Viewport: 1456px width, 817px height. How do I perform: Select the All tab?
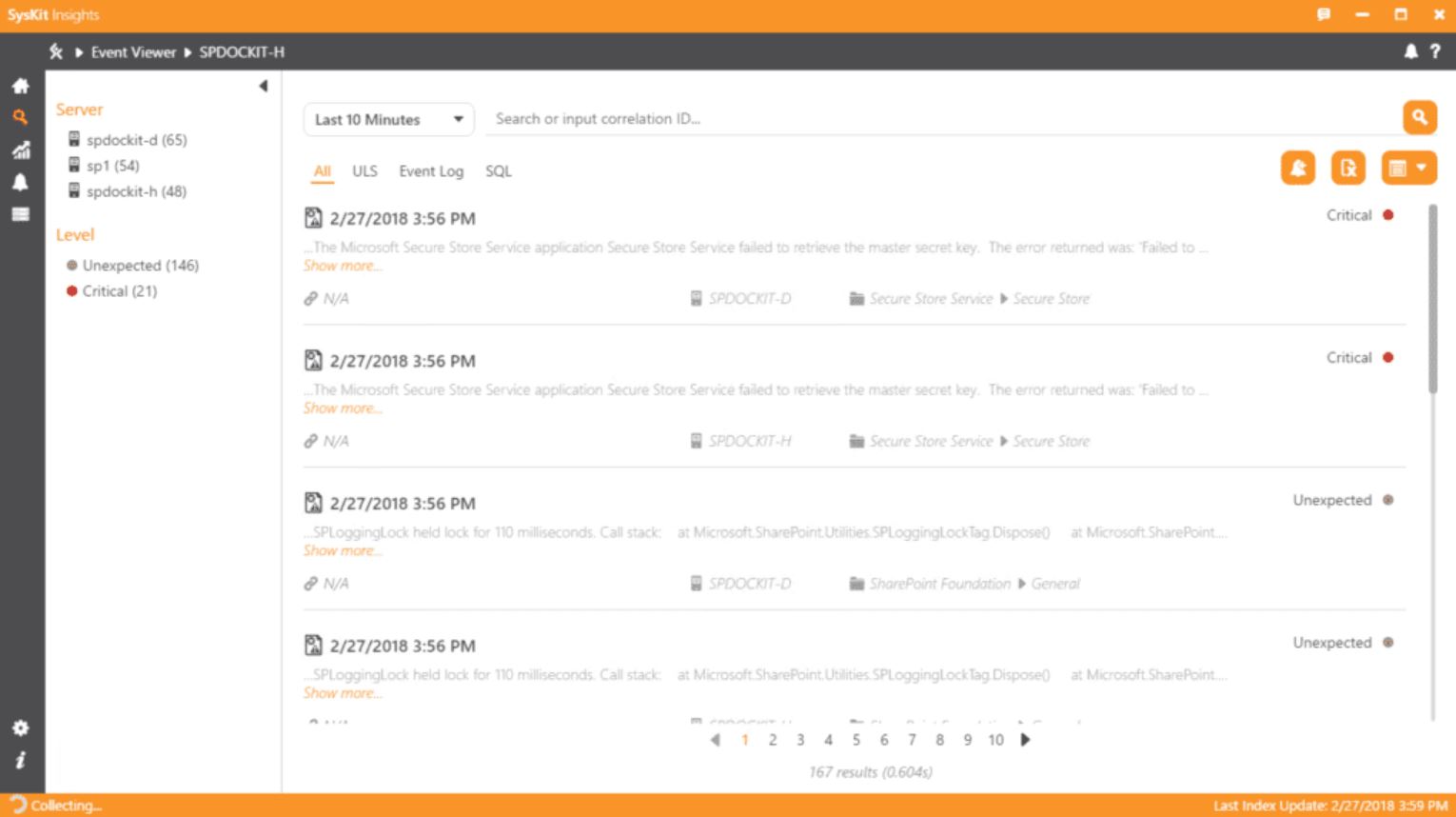coord(323,171)
